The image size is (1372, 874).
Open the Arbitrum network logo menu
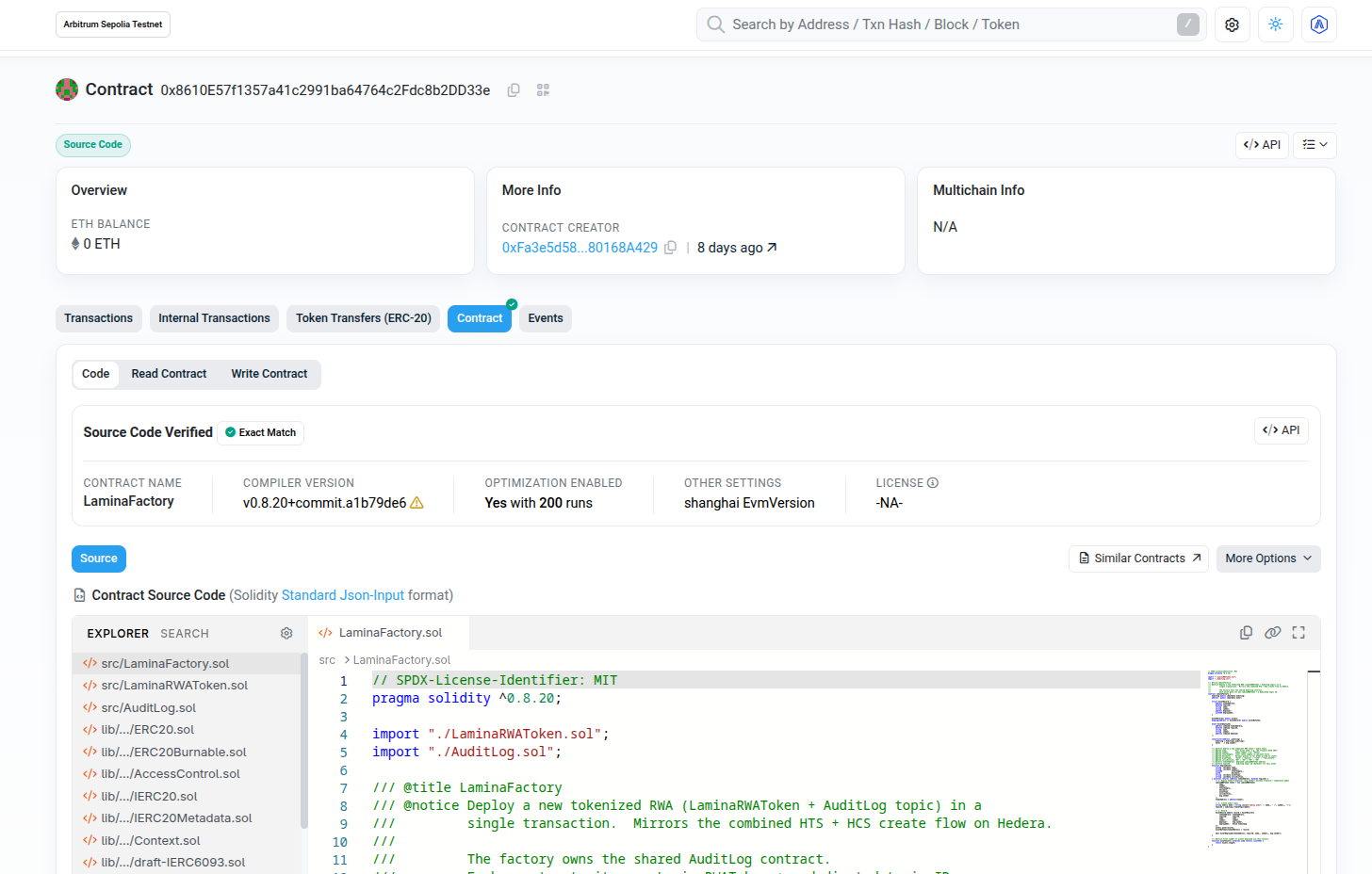click(1319, 24)
